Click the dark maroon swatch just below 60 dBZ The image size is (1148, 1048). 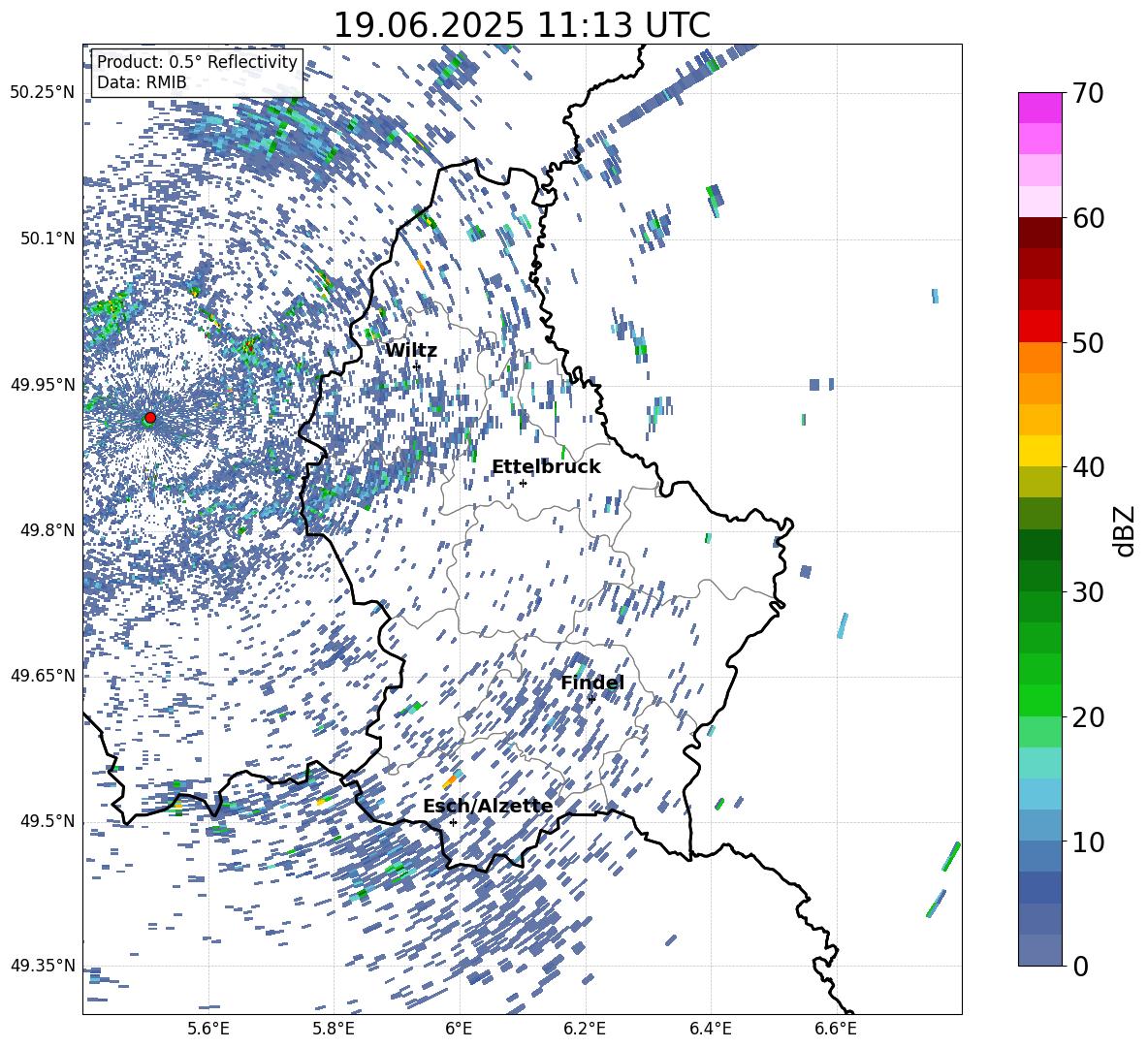pos(1039,233)
